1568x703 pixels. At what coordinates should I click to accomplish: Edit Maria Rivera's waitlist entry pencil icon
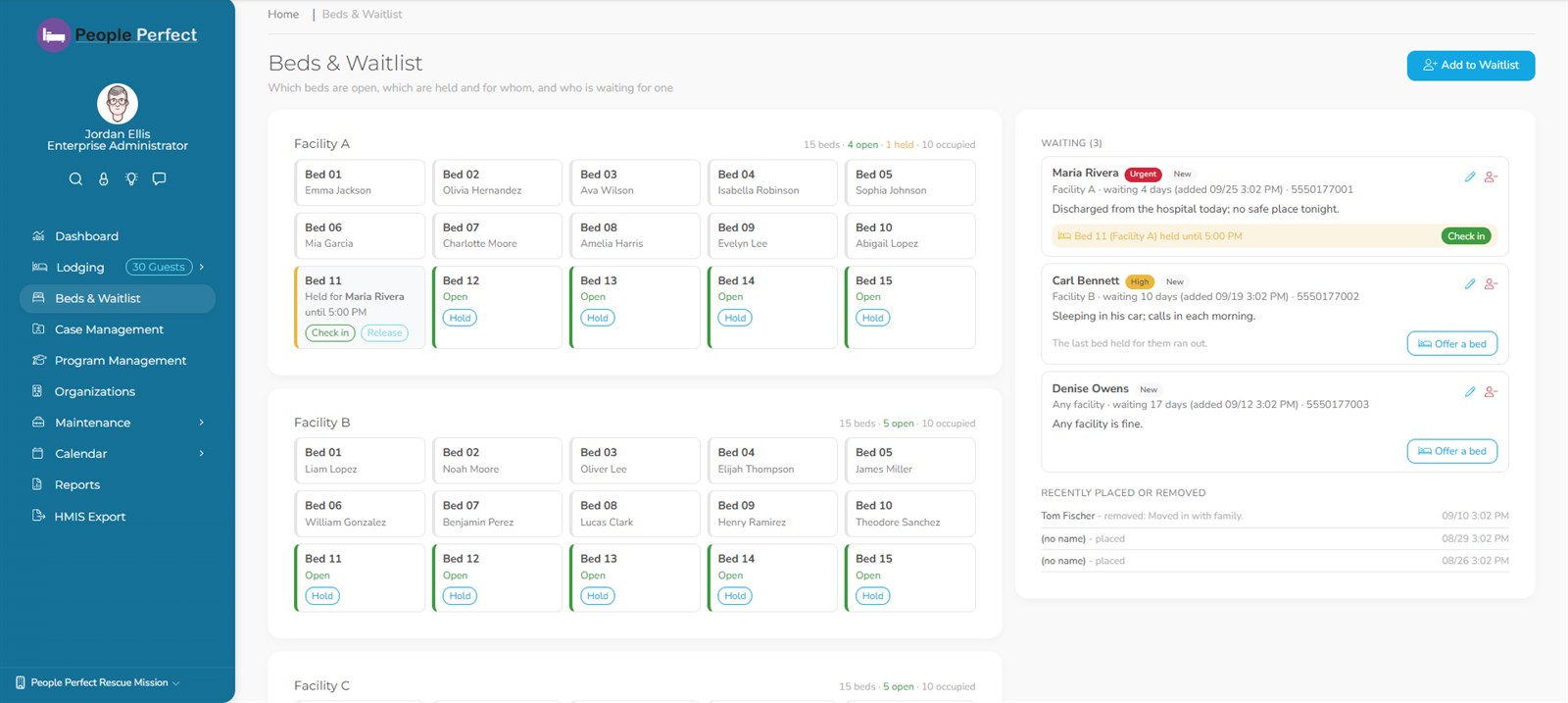[x=1469, y=177]
